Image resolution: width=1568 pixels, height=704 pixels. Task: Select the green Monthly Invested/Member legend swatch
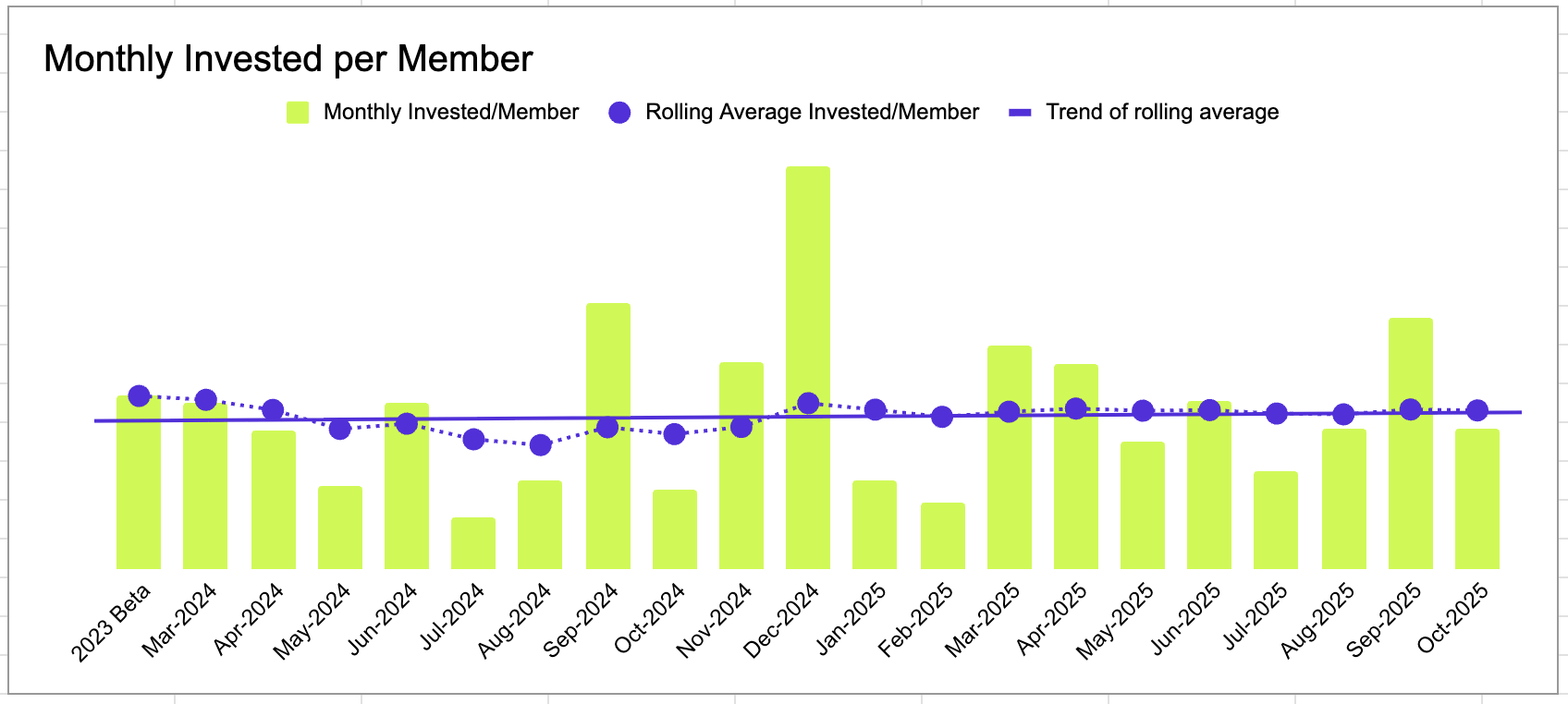click(x=298, y=113)
